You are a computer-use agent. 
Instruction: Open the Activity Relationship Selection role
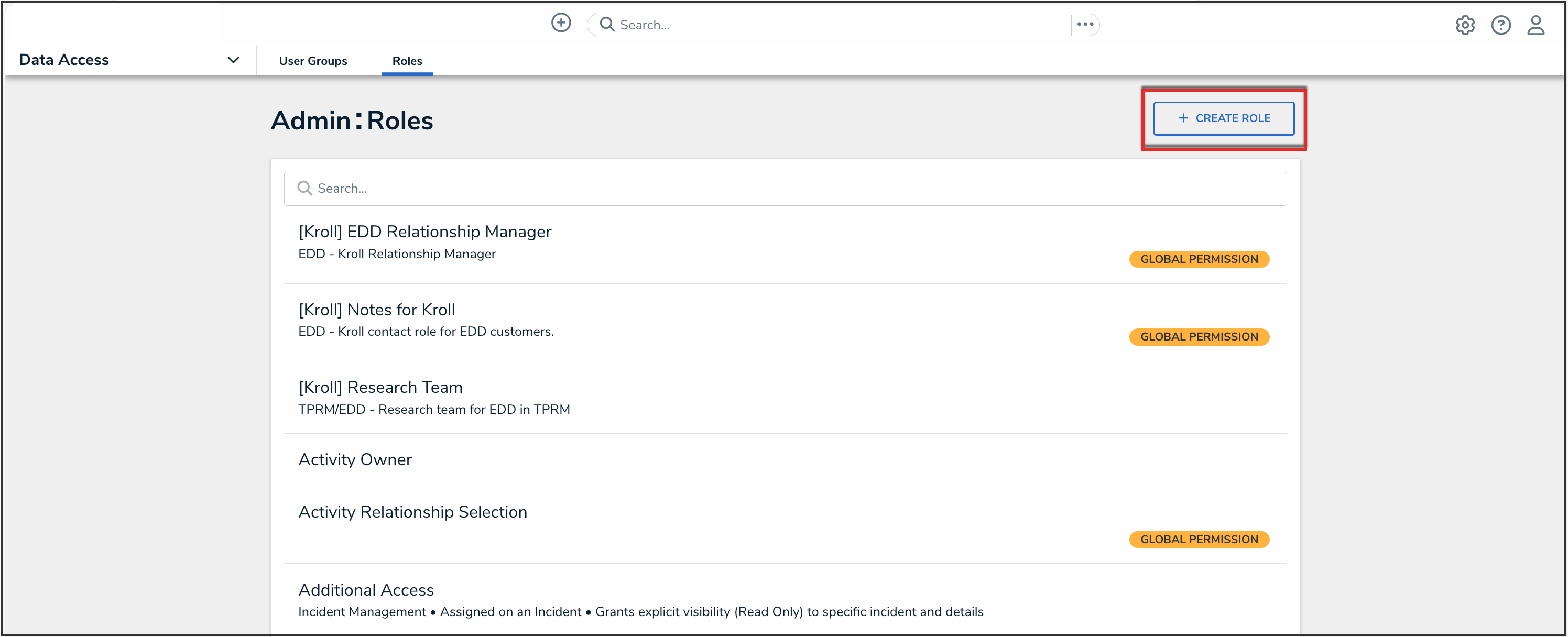[412, 512]
